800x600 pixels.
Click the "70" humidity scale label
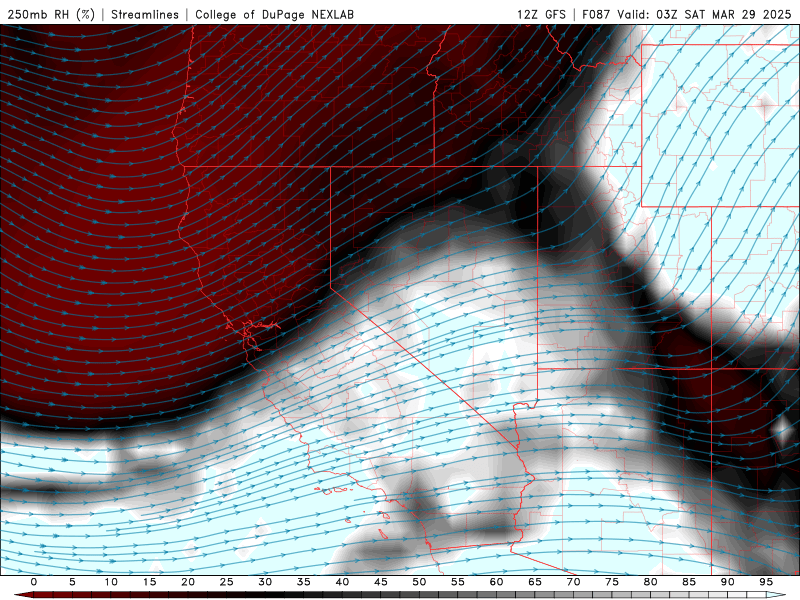[573, 582]
